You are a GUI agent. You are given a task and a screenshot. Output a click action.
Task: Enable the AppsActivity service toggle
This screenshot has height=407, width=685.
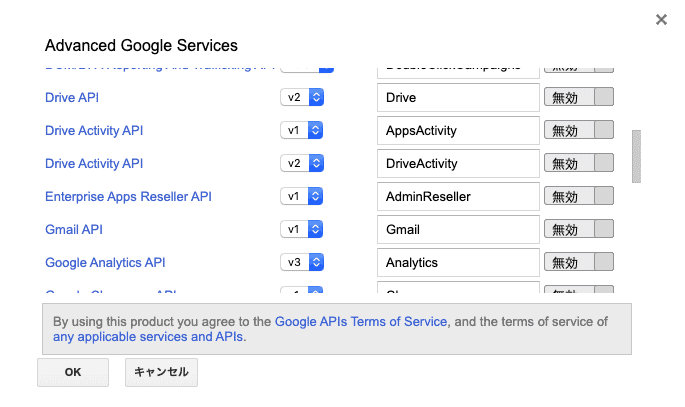click(x=578, y=131)
